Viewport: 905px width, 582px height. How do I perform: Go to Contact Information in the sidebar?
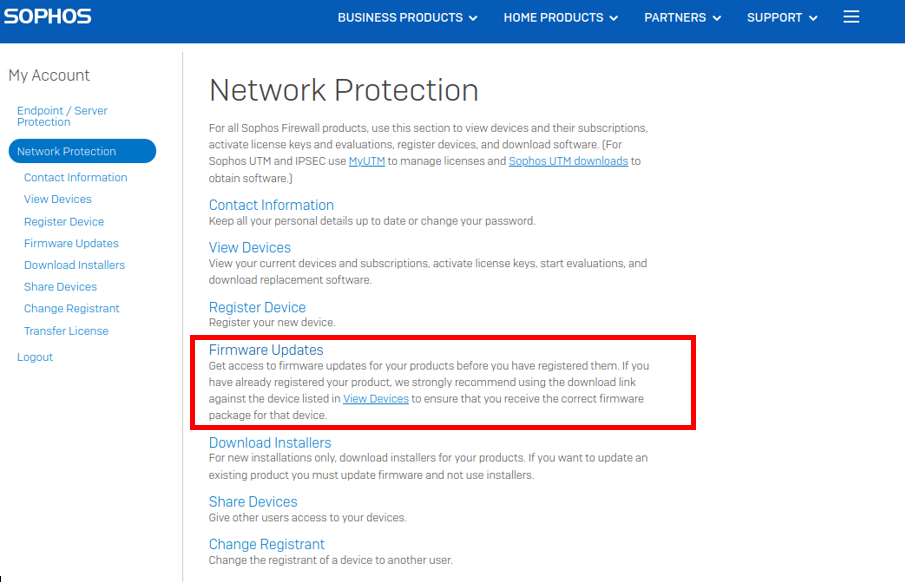tap(76, 177)
